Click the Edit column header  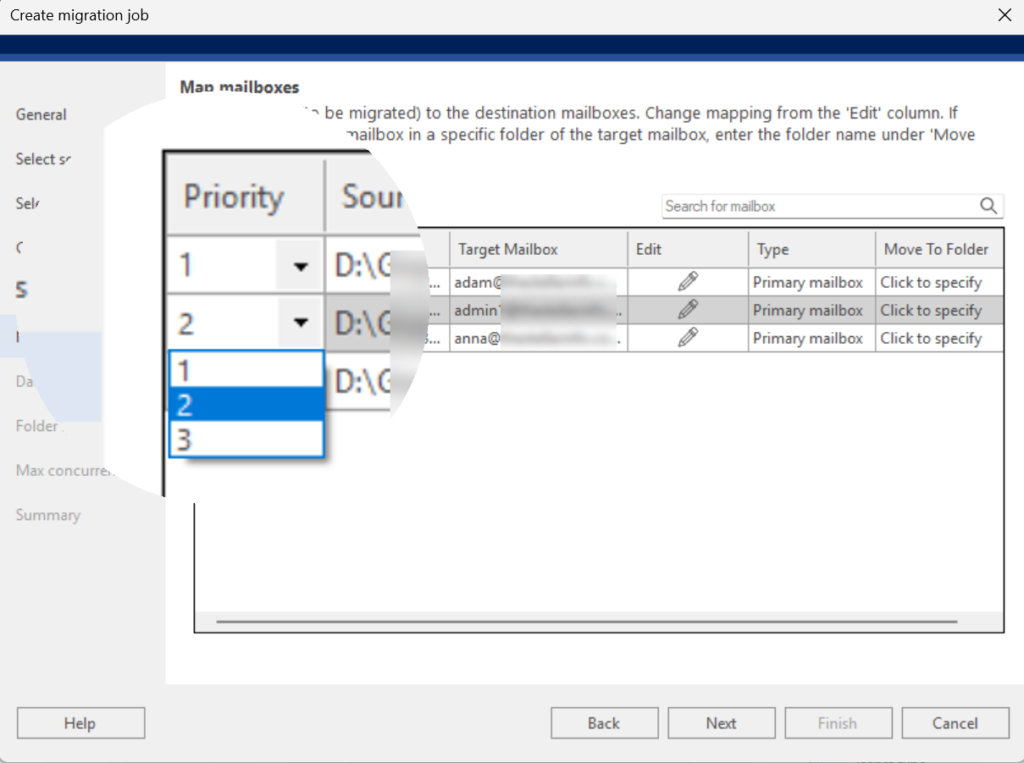[x=688, y=250]
